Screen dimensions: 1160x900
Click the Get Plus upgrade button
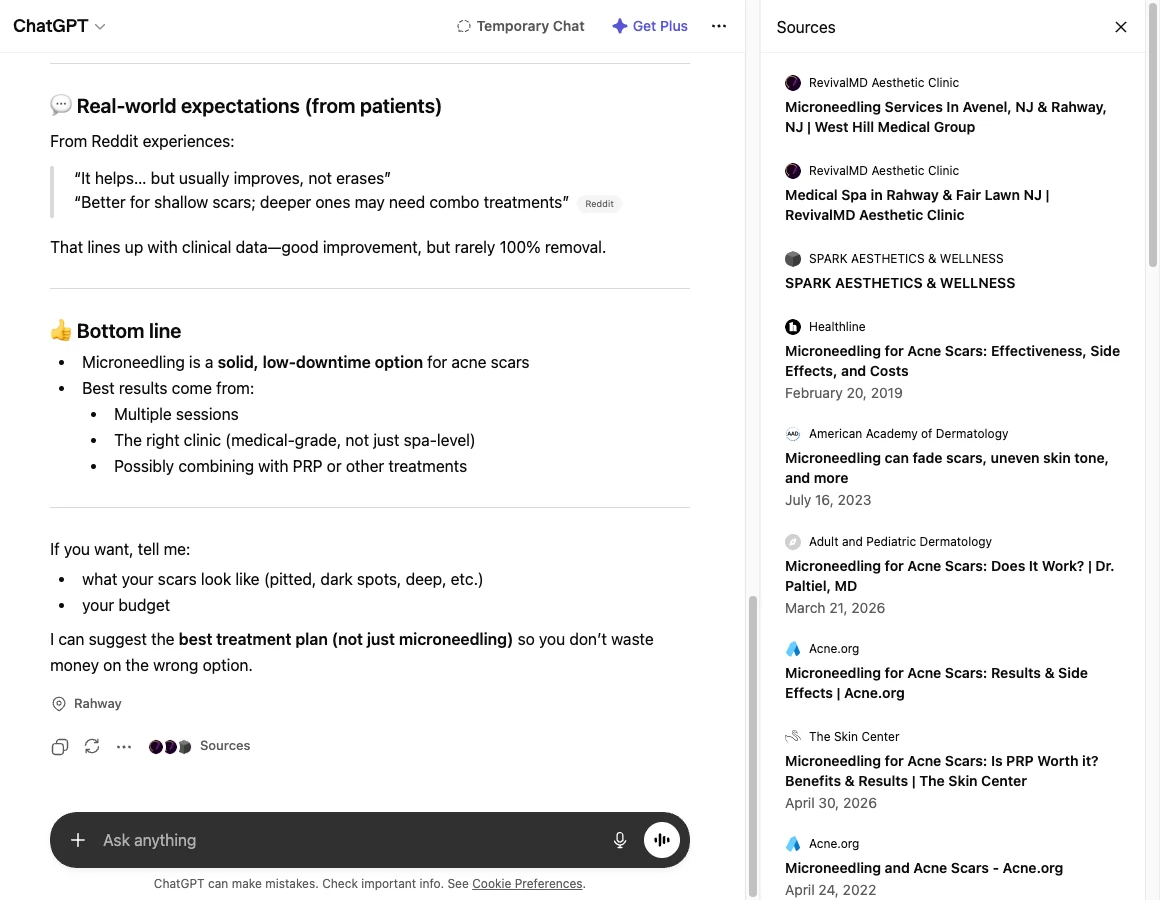(x=650, y=26)
